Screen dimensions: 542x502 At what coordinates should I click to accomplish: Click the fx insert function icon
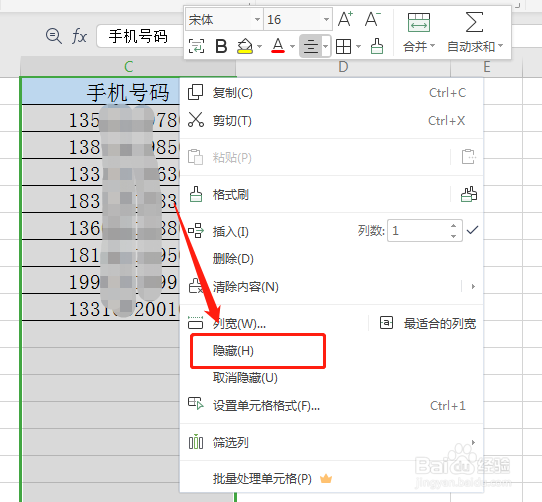pos(79,36)
